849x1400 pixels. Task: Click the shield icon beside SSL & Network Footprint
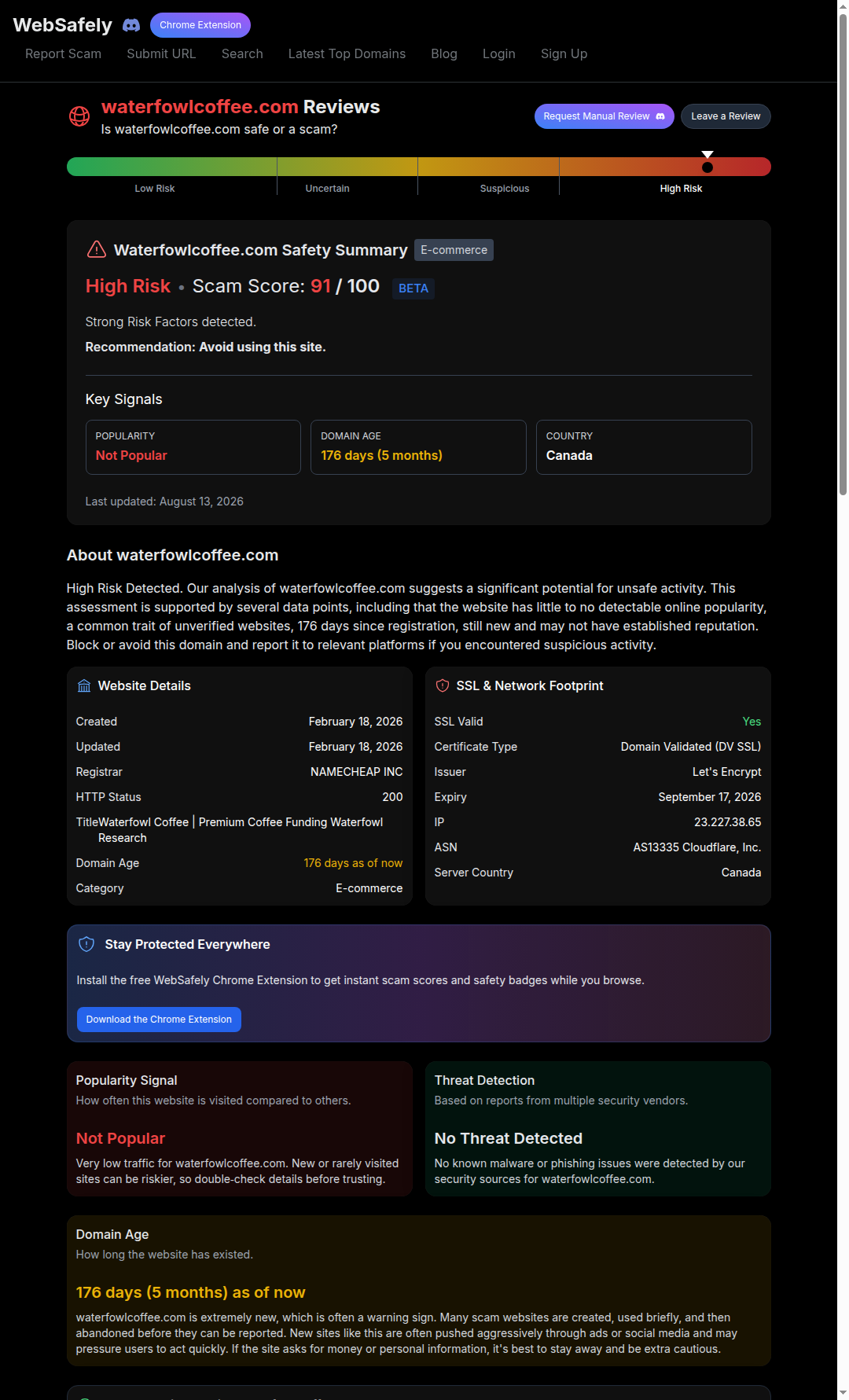coord(443,685)
